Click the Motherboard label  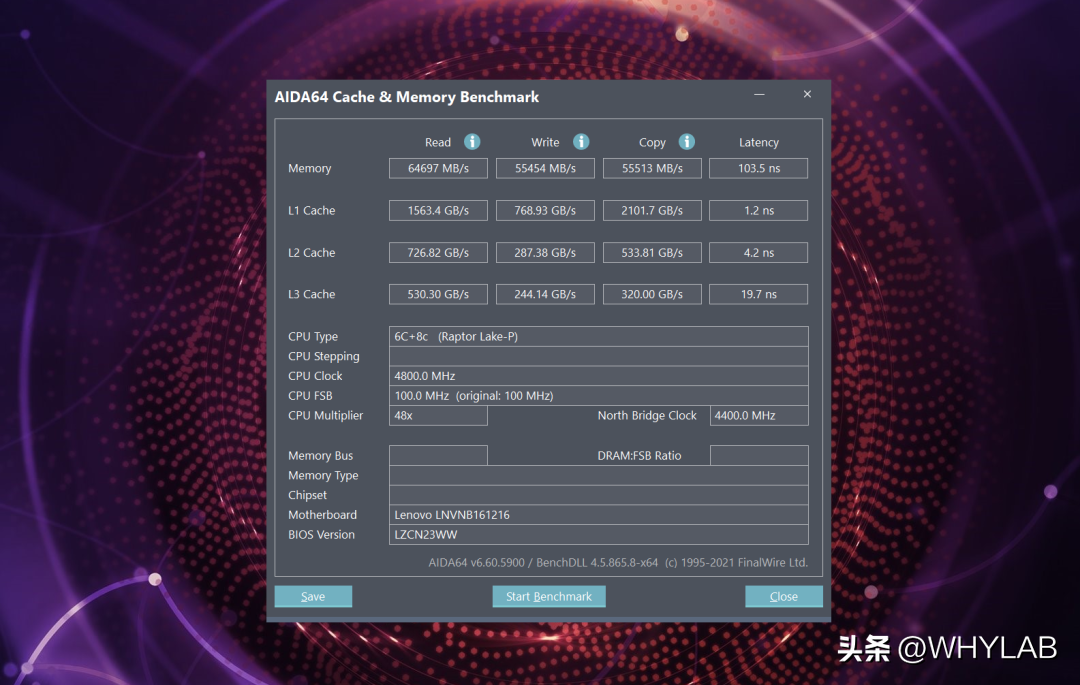[x=322, y=515]
